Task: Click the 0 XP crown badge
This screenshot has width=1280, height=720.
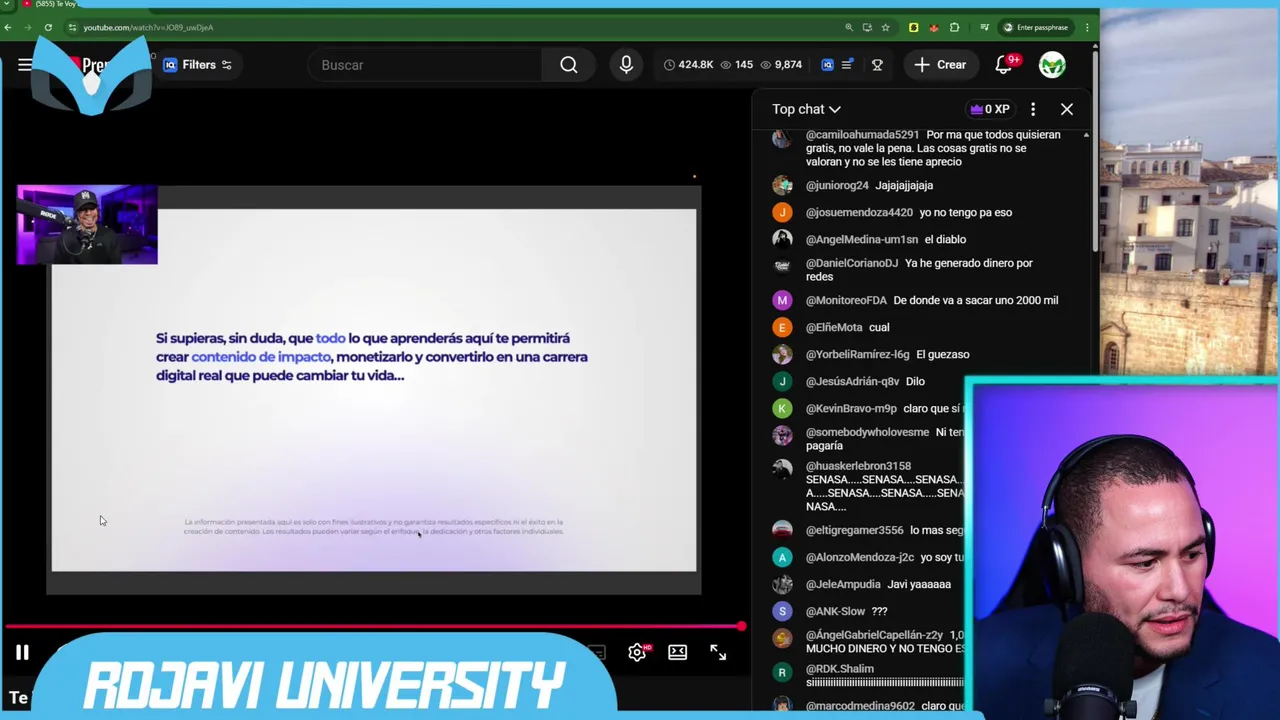Action: (x=989, y=109)
